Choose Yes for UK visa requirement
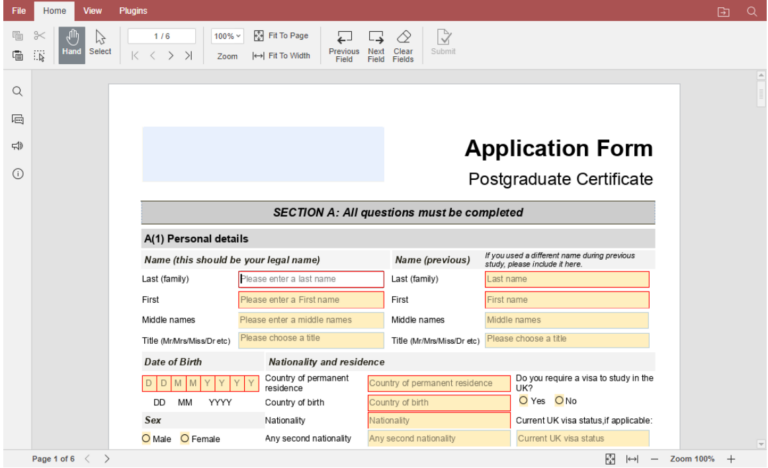This screenshot has height=468, width=768. tap(523, 401)
